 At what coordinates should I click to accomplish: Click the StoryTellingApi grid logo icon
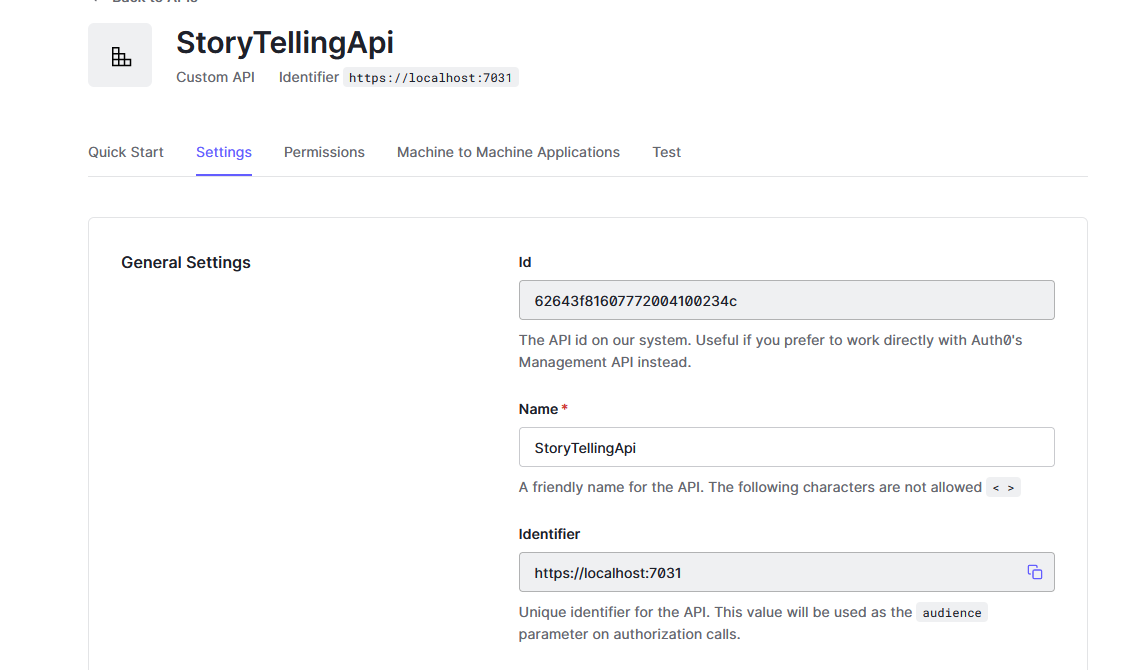(120, 56)
